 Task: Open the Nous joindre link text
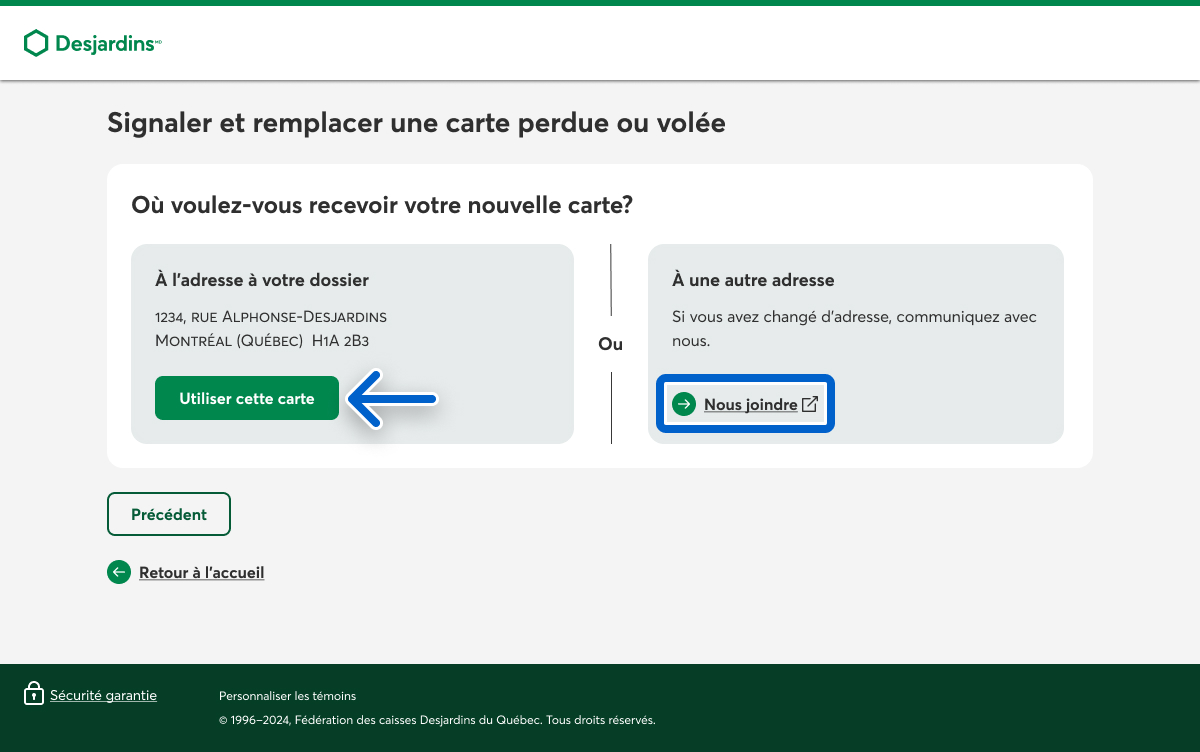coord(750,405)
